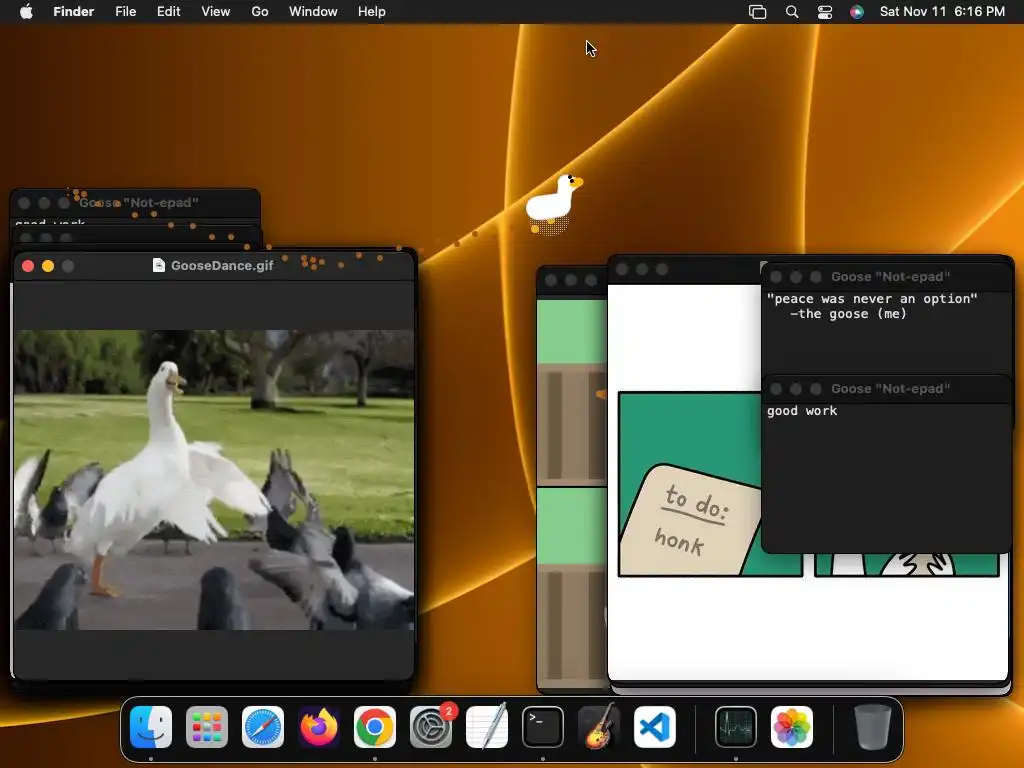The image size is (1024, 768).
Task: Open Activity Monitor in the Dock
Action: pos(736,727)
